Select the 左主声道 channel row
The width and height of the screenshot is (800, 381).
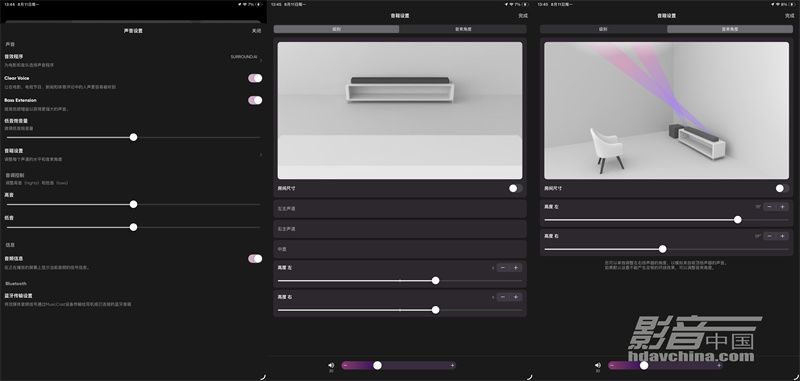click(400, 209)
